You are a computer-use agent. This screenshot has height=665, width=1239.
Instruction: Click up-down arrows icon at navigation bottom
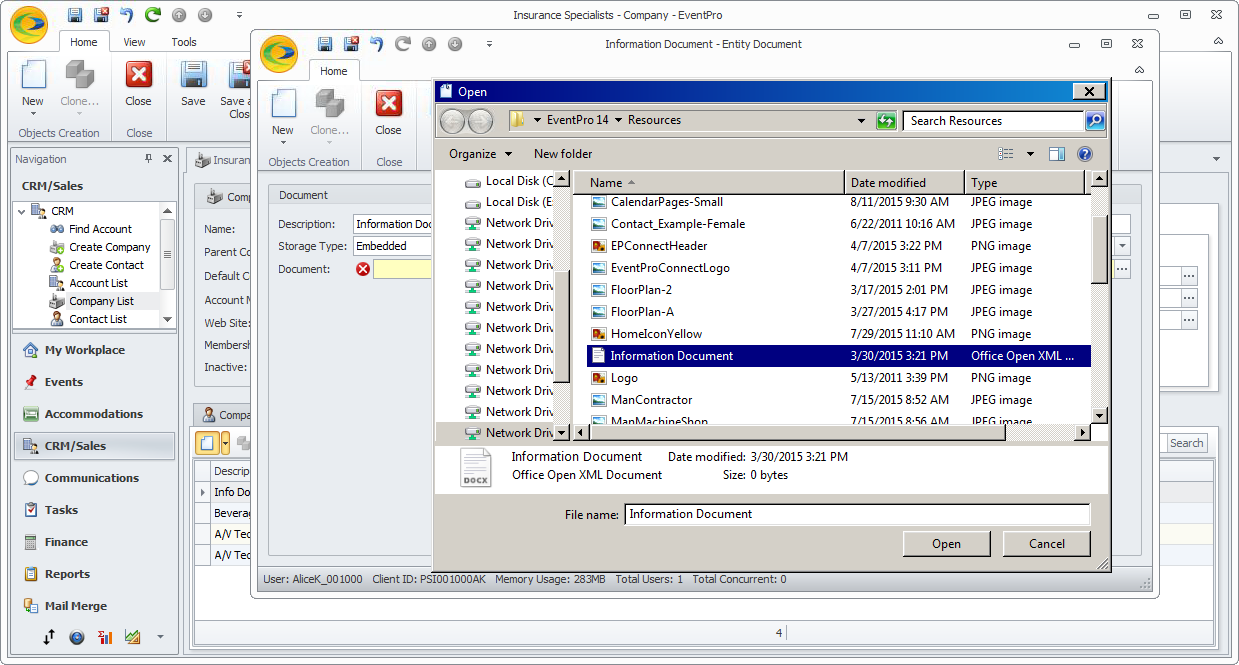[49, 637]
